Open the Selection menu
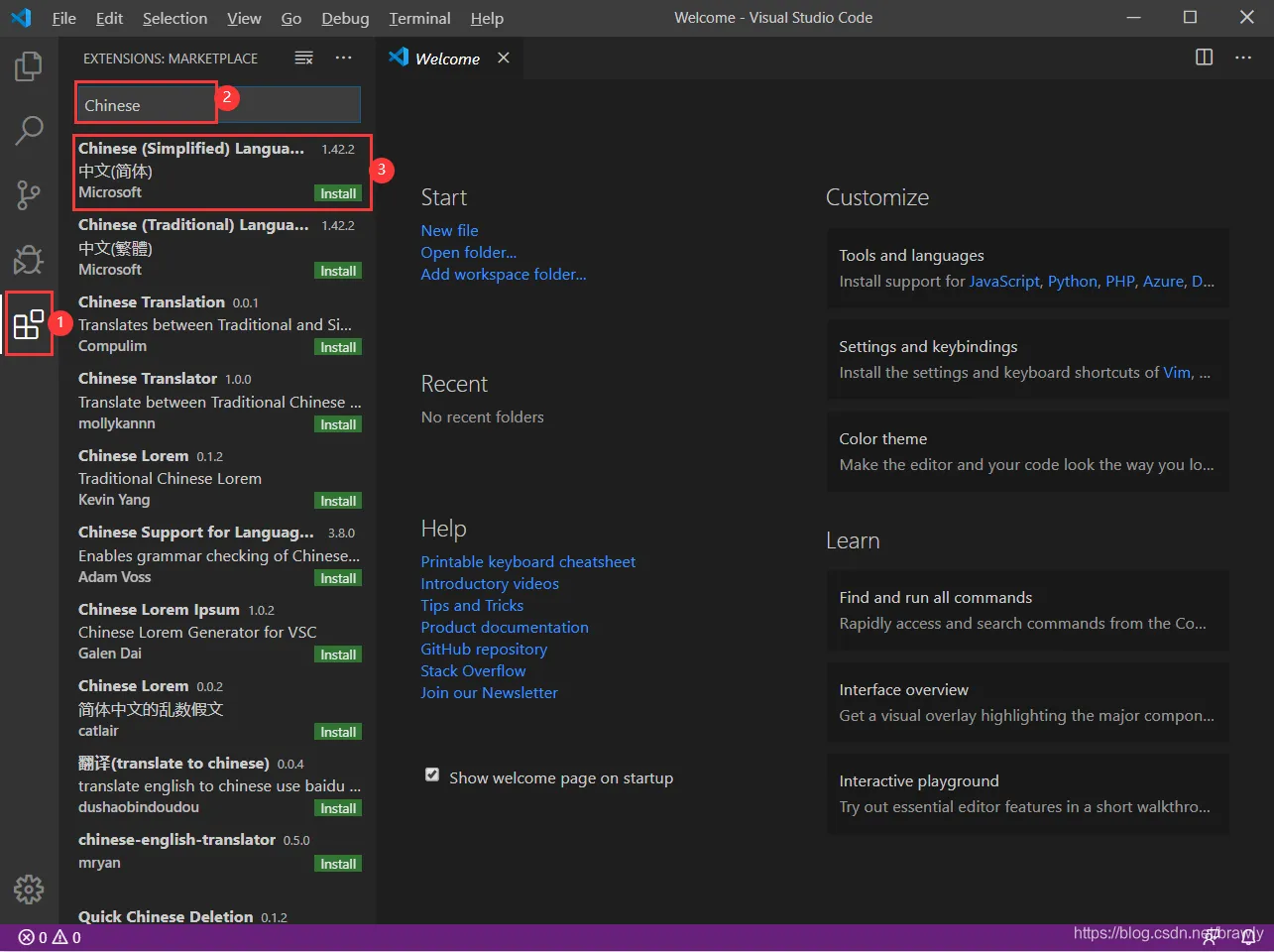The height and width of the screenshot is (952, 1274). (174, 18)
